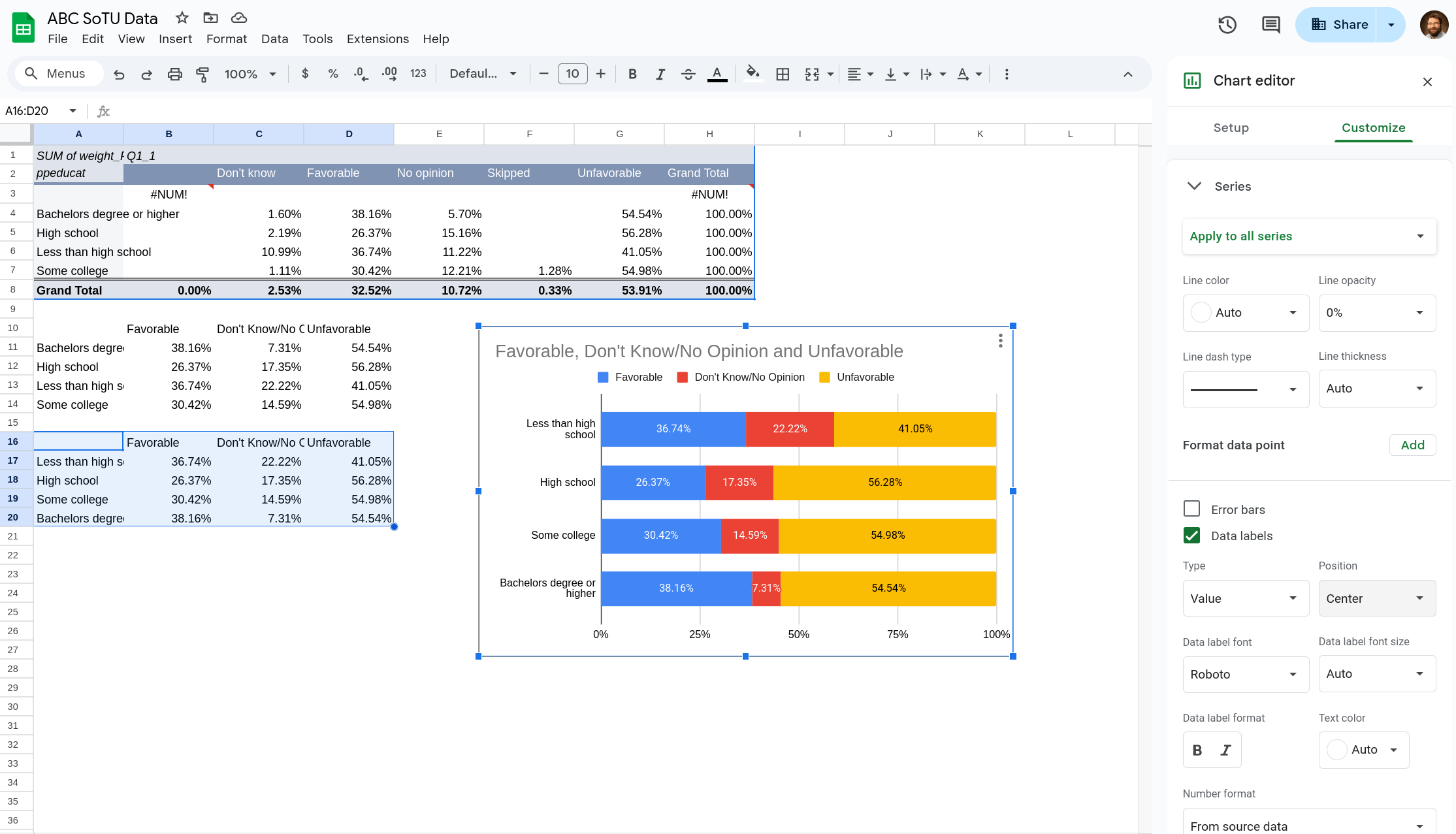Open version history clock icon

pos(1227,25)
